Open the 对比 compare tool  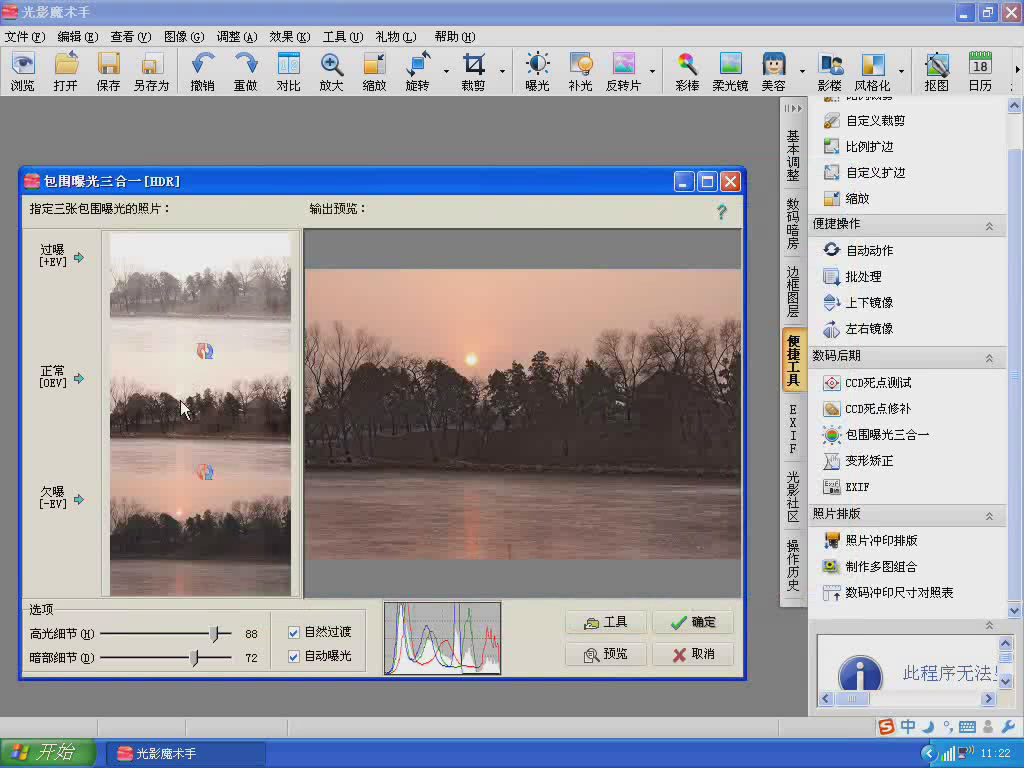pyautogui.click(x=289, y=71)
